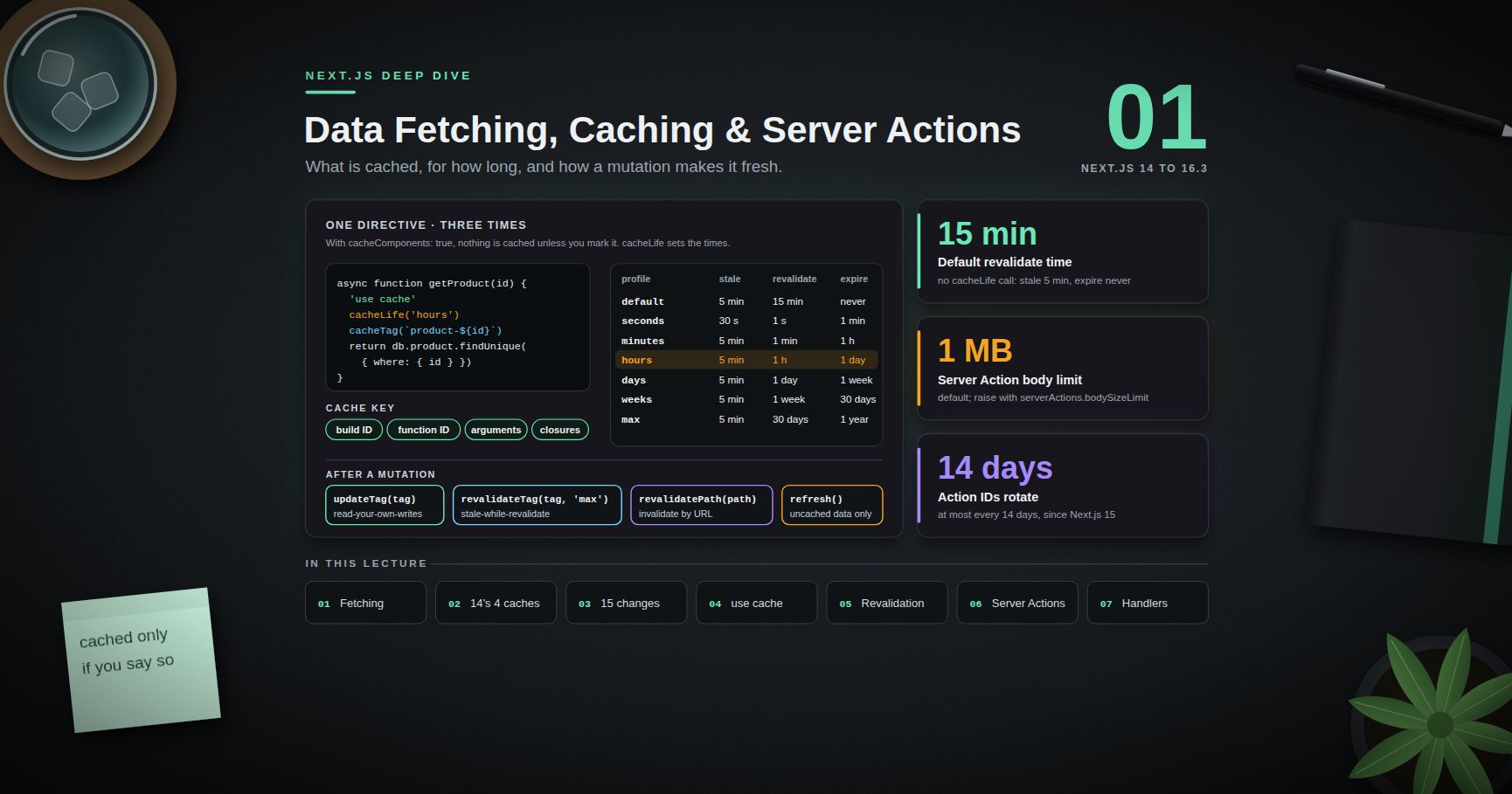Go to the use cache section card
The image size is (1512, 794).
pyautogui.click(x=756, y=603)
